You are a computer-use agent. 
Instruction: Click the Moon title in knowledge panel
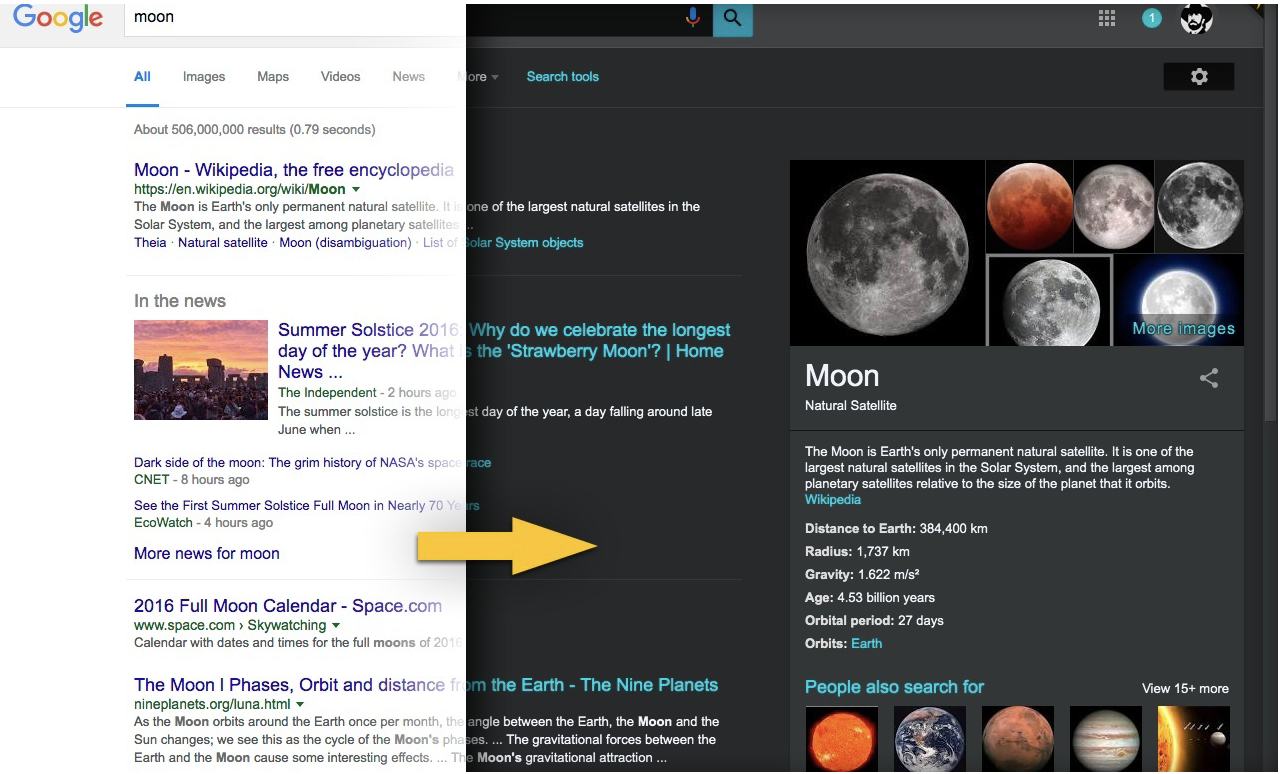842,376
